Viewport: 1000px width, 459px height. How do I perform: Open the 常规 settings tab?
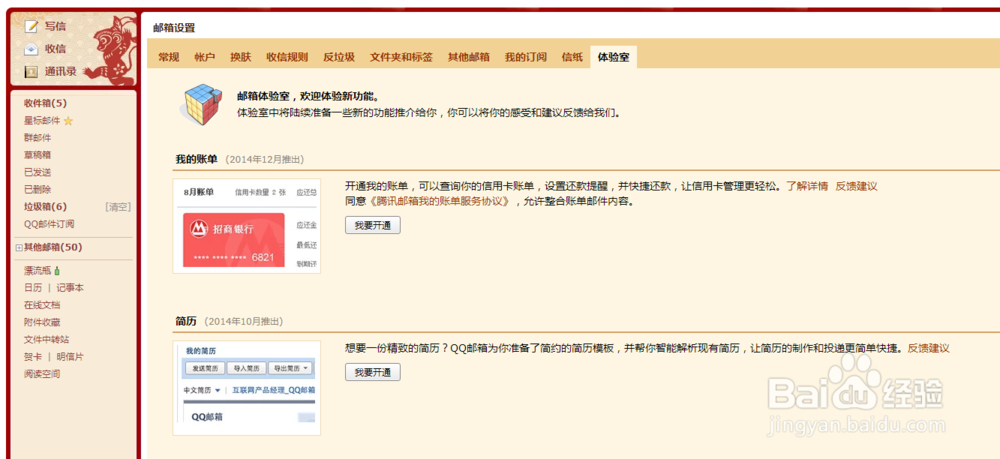click(168, 57)
